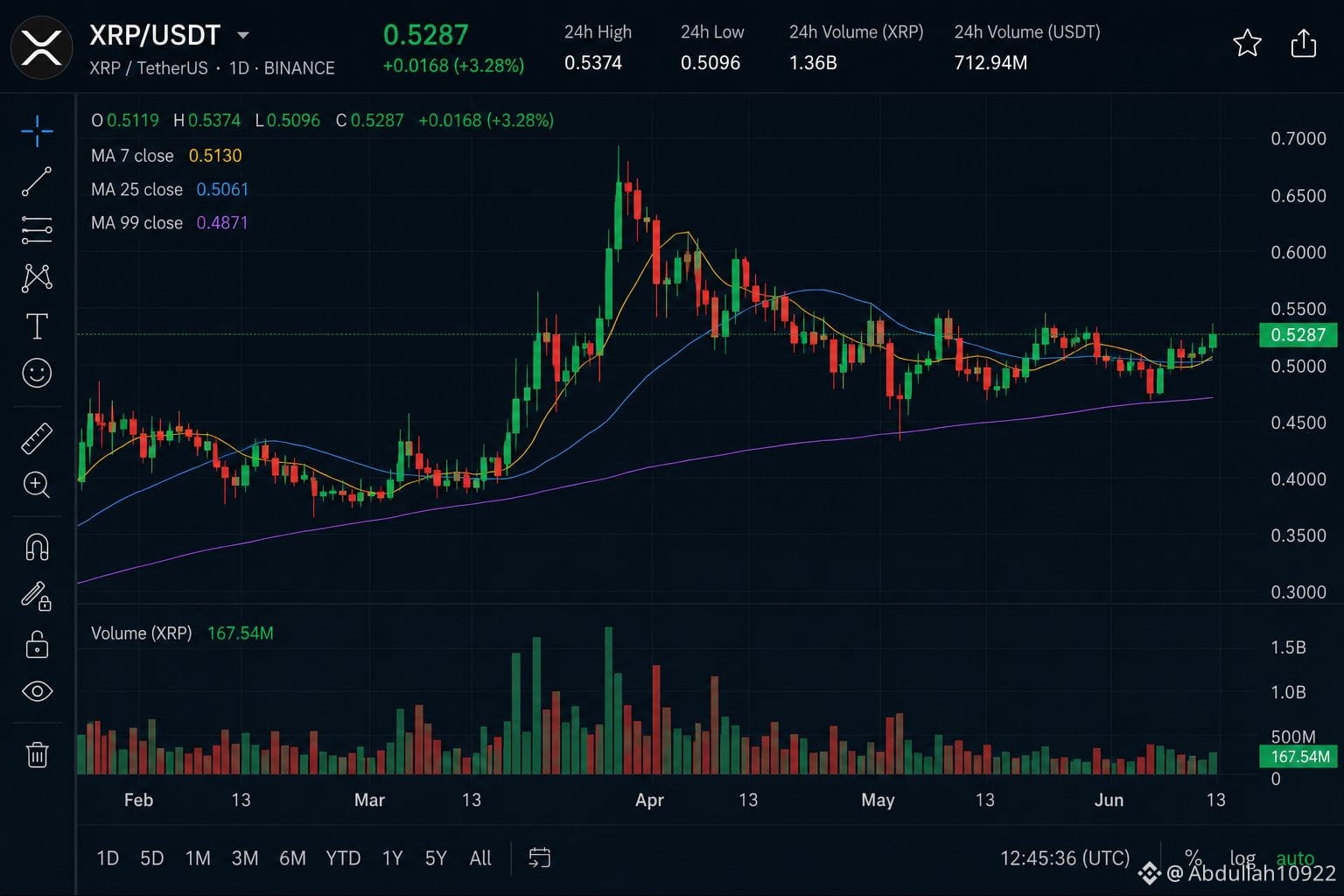
Task: Select the text annotation tool
Action: (x=37, y=325)
